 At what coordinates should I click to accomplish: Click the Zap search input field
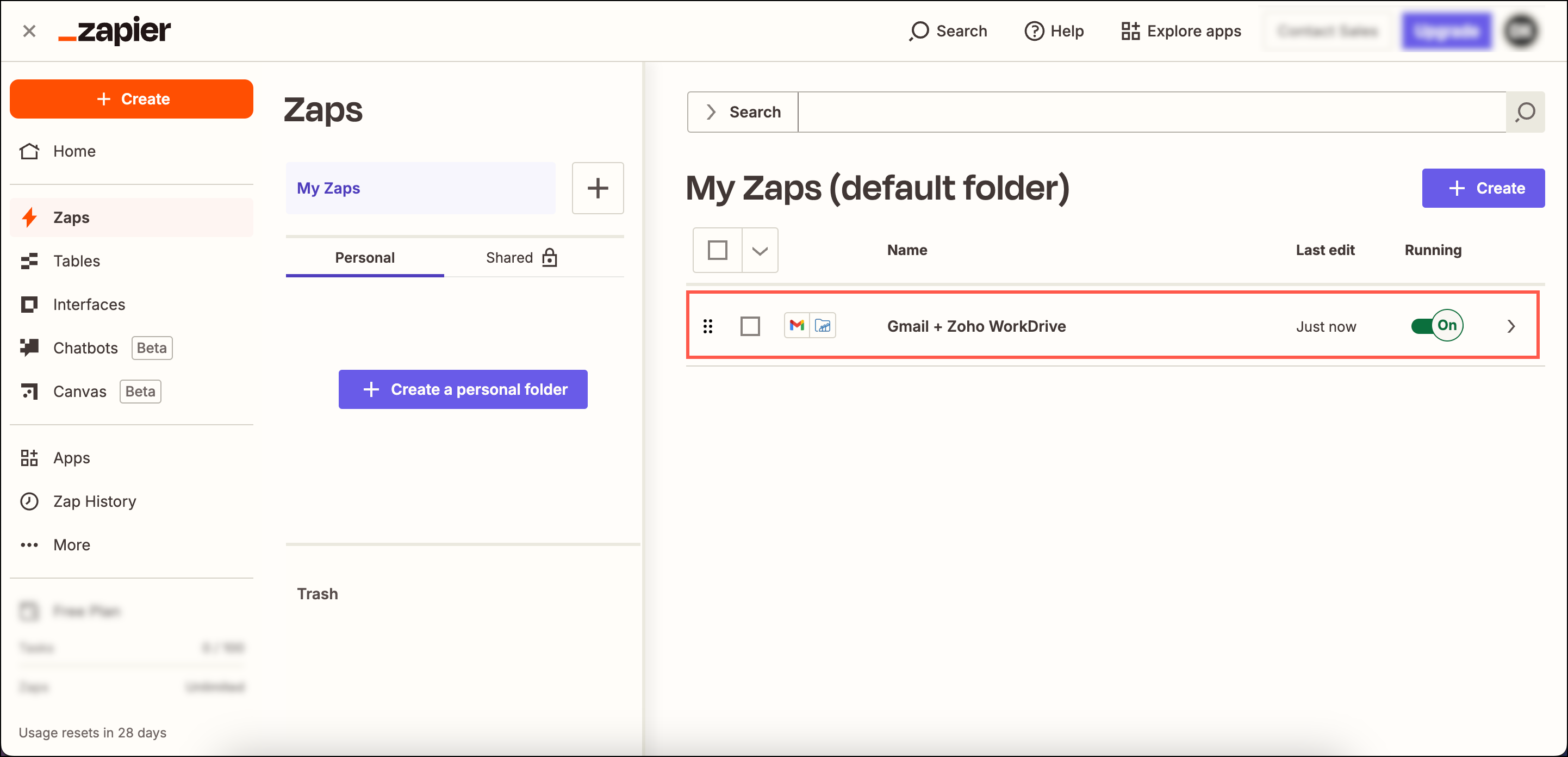1152,112
